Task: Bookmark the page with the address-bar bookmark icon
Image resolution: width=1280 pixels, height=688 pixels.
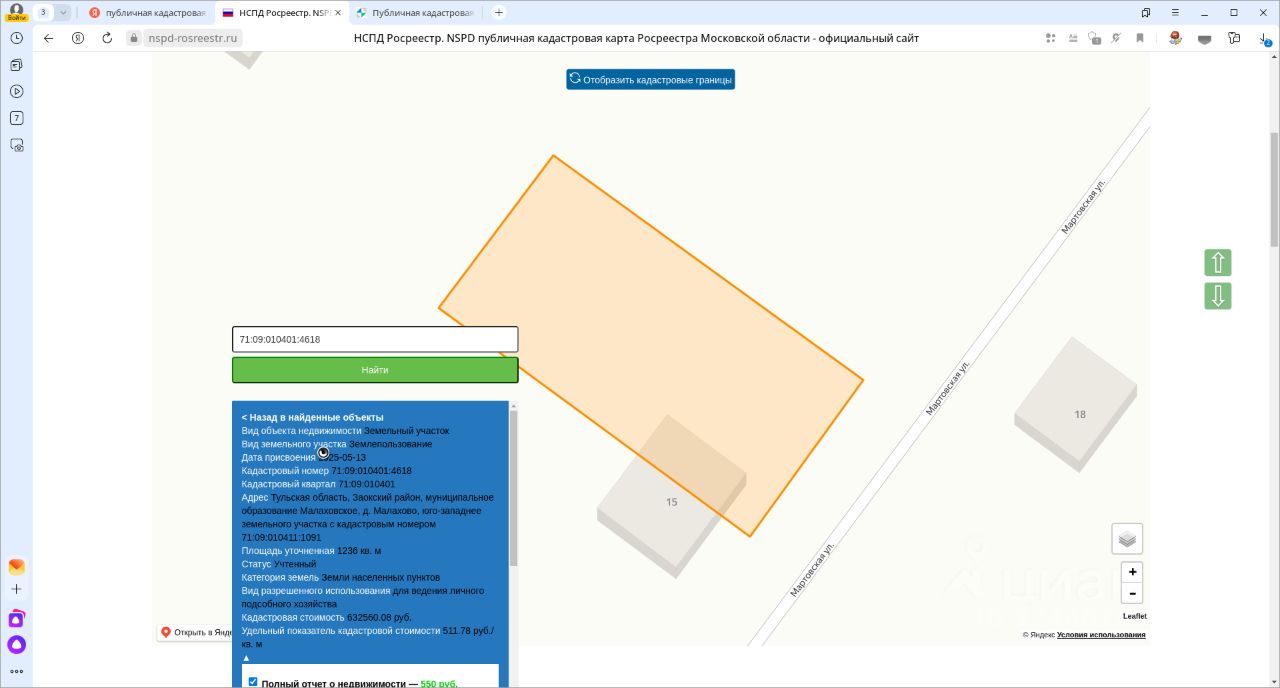Action: point(1139,38)
